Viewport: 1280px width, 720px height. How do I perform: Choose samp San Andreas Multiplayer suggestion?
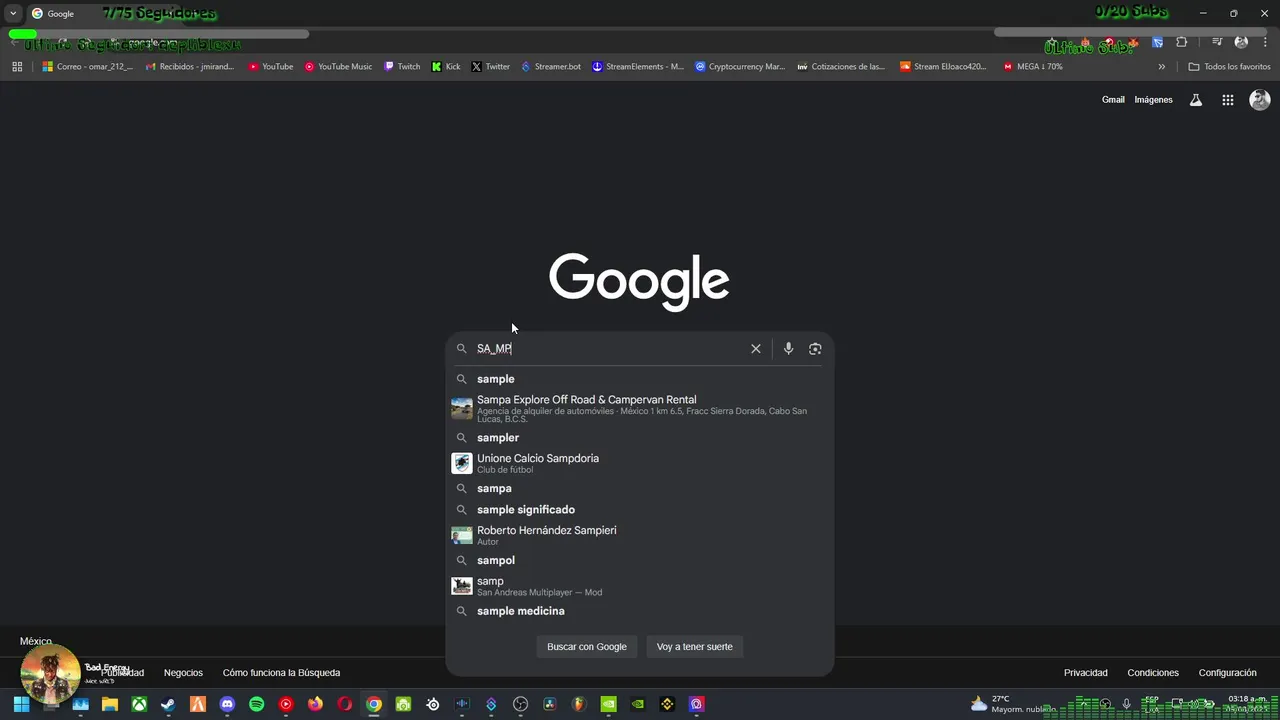[639, 586]
